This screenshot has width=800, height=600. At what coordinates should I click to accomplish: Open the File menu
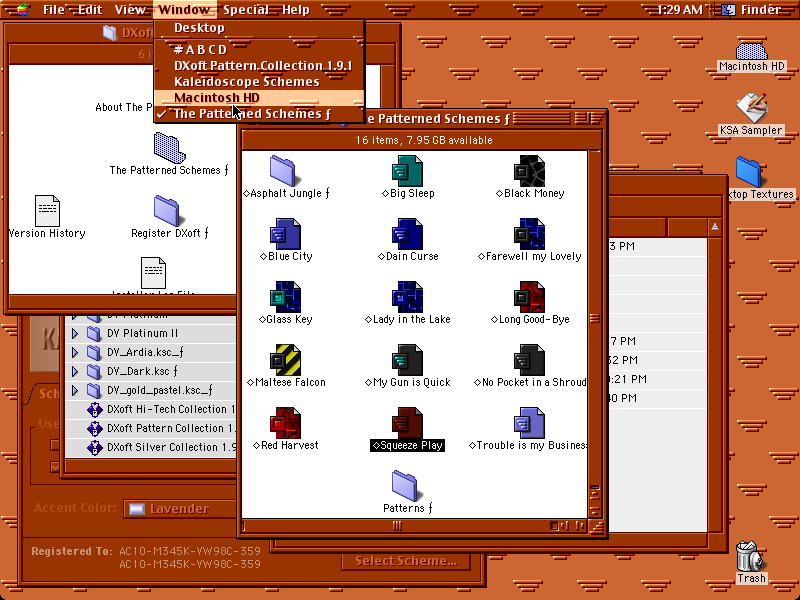click(54, 9)
